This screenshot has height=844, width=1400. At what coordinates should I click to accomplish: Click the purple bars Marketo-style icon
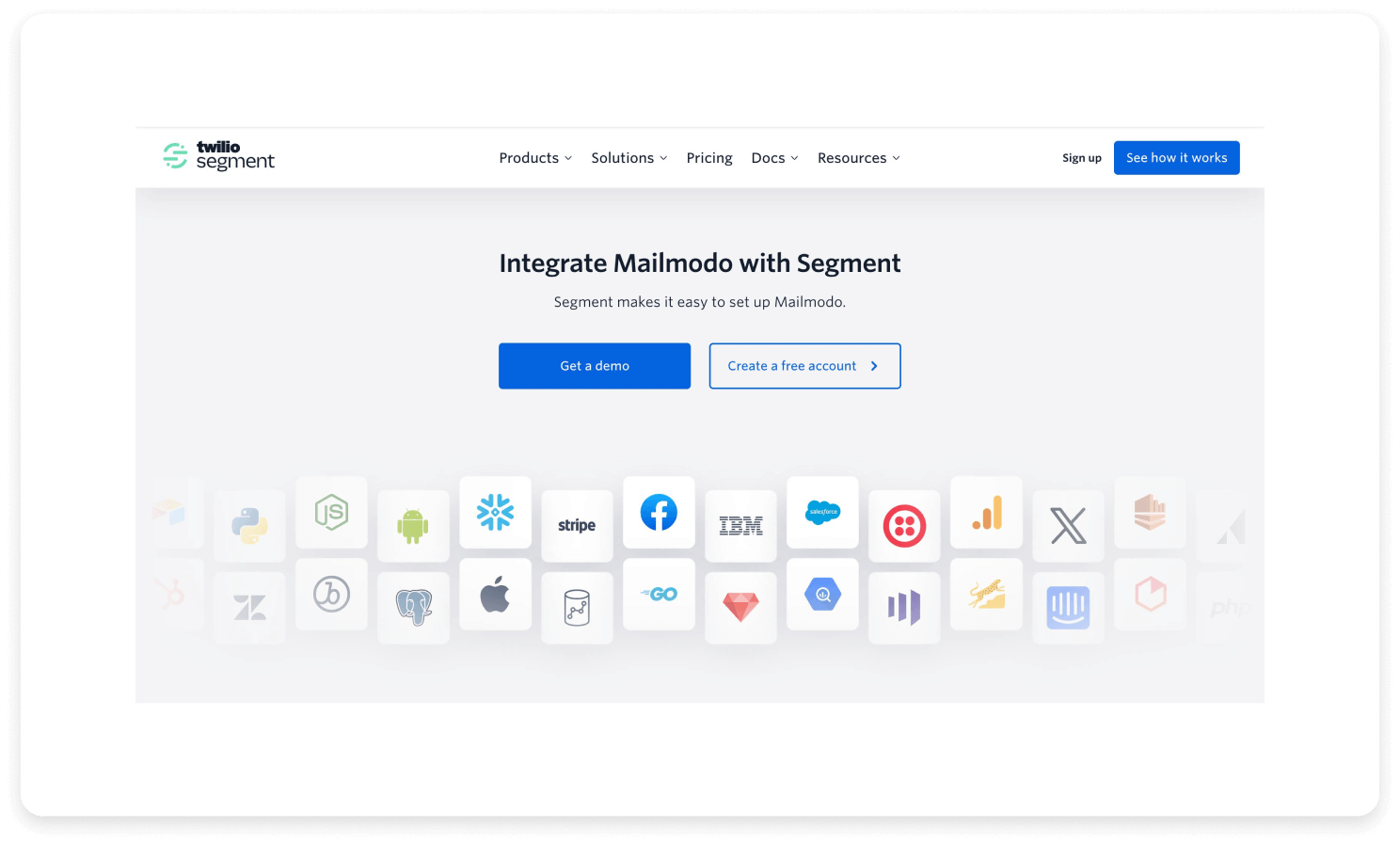(x=904, y=608)
